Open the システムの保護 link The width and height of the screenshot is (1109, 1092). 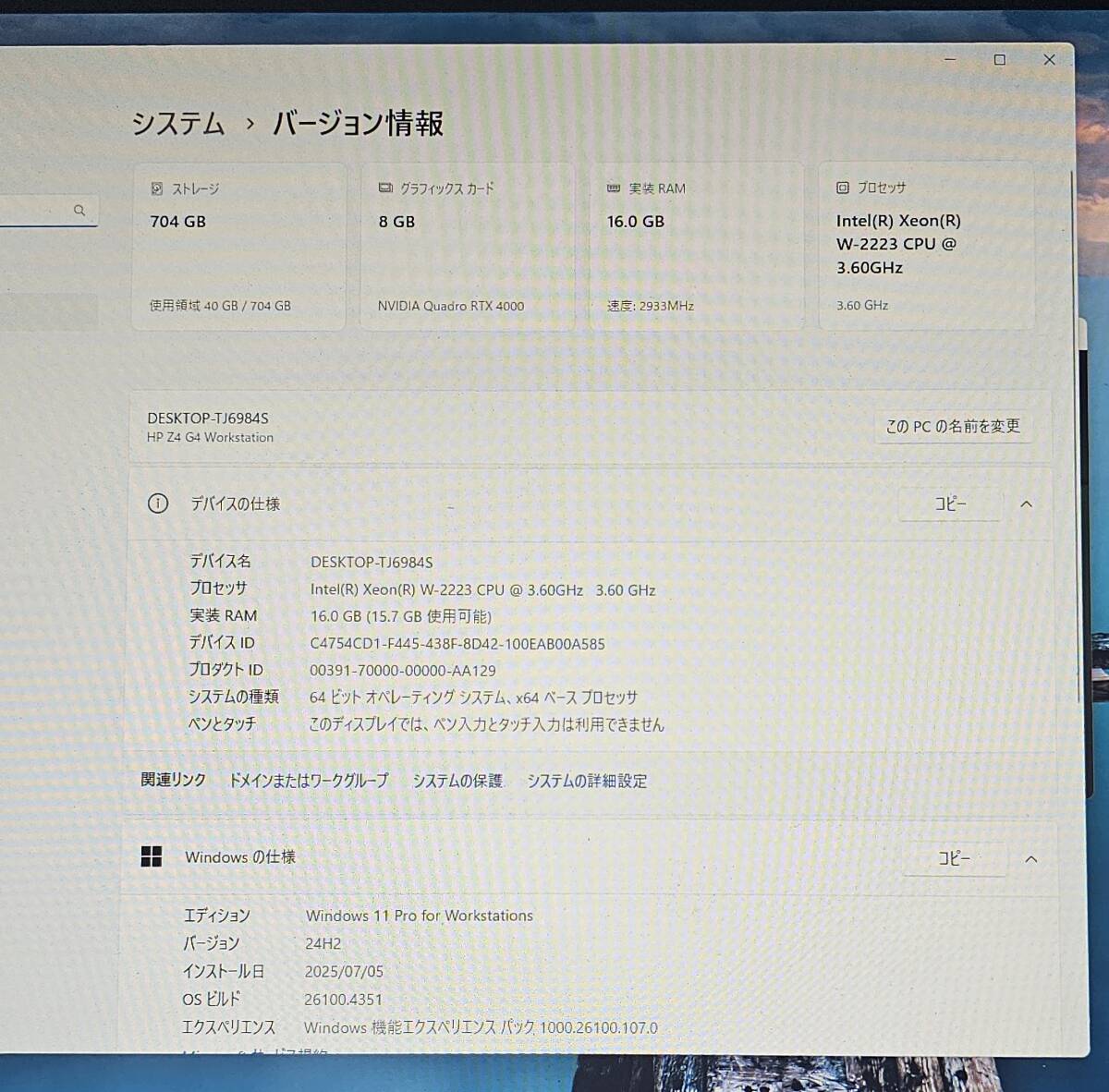[x=457, y=781]
